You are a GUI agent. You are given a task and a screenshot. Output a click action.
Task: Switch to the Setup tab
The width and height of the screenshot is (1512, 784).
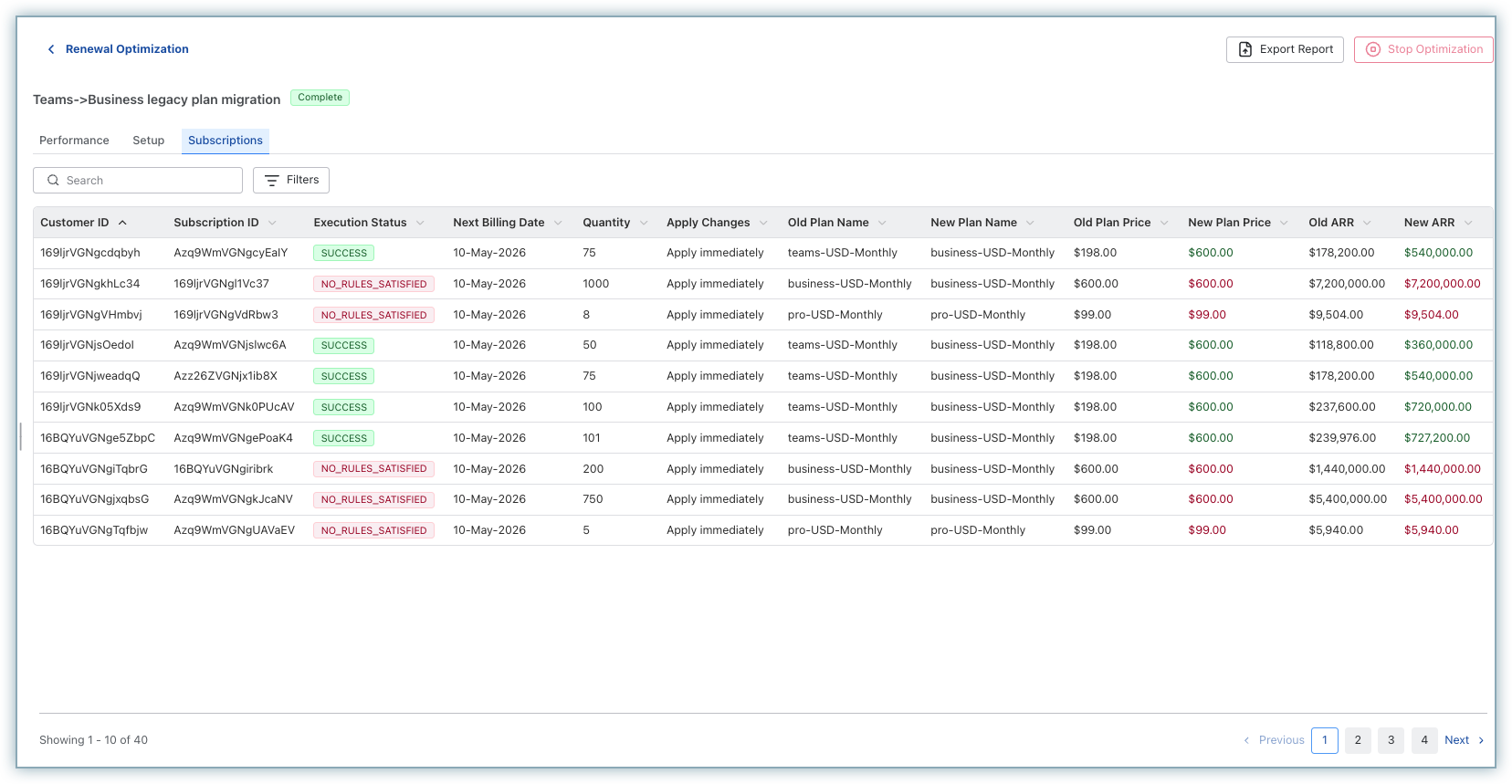pos(149,141)
